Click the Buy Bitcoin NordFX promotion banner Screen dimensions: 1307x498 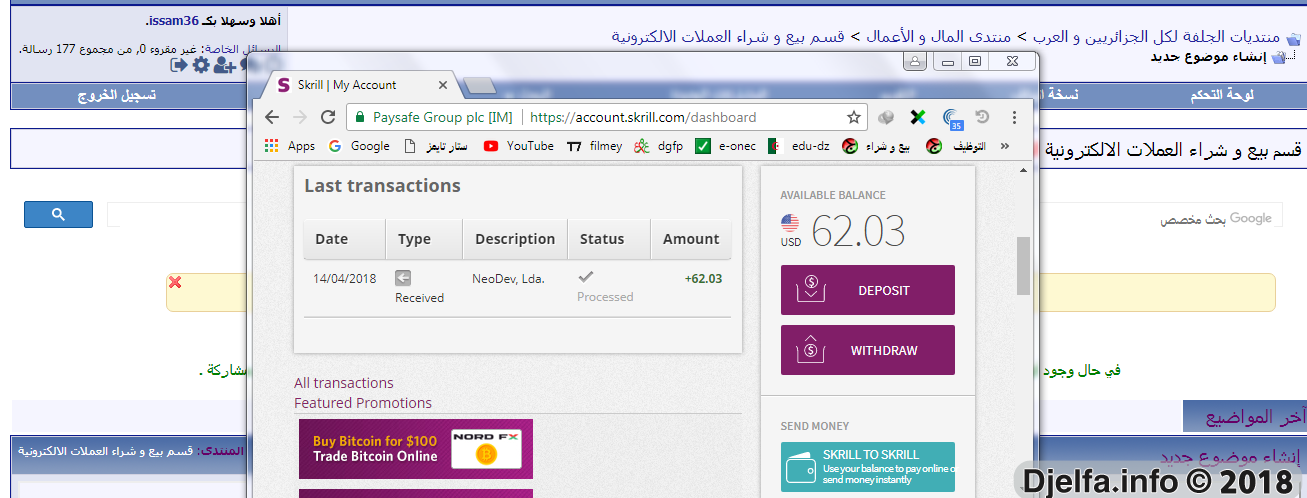click(416, 449)
